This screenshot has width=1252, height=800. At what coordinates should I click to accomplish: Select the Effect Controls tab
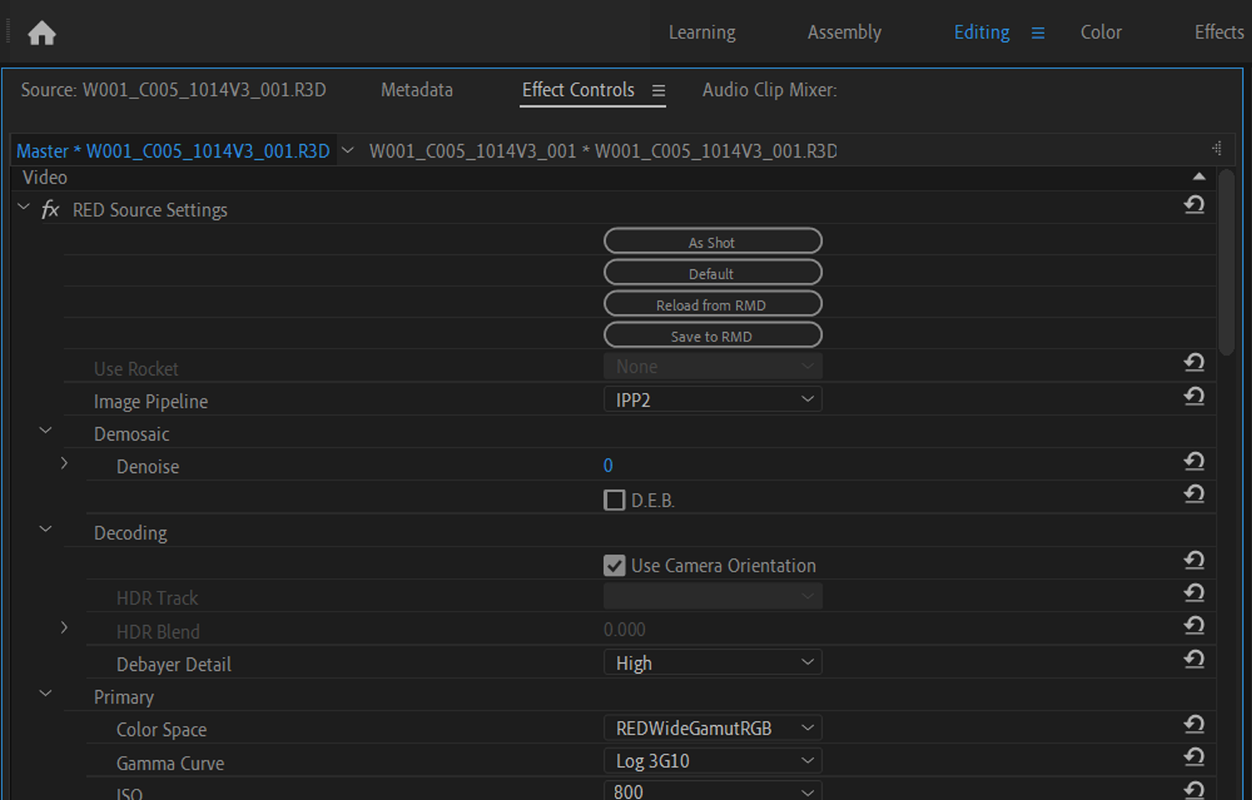tap(578, 90)
